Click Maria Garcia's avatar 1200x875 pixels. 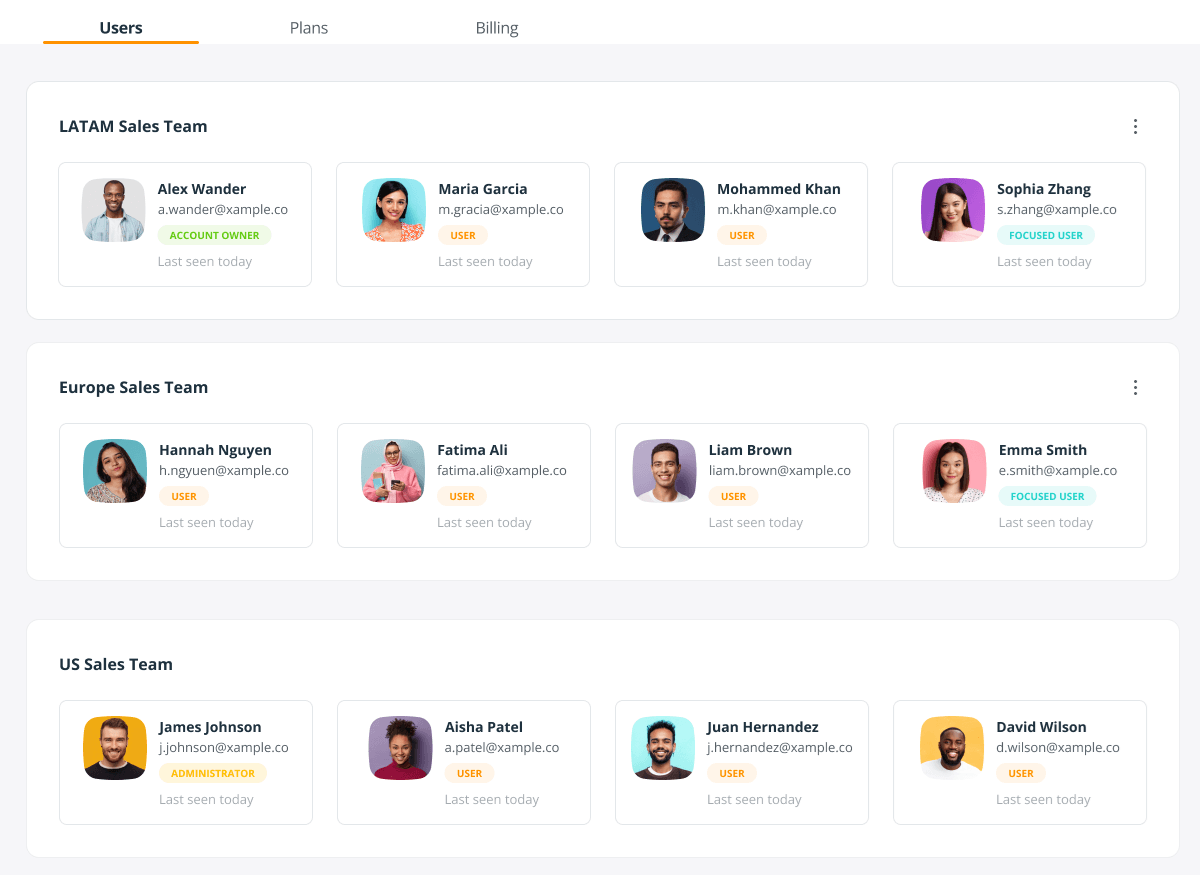tap(393, 210)
